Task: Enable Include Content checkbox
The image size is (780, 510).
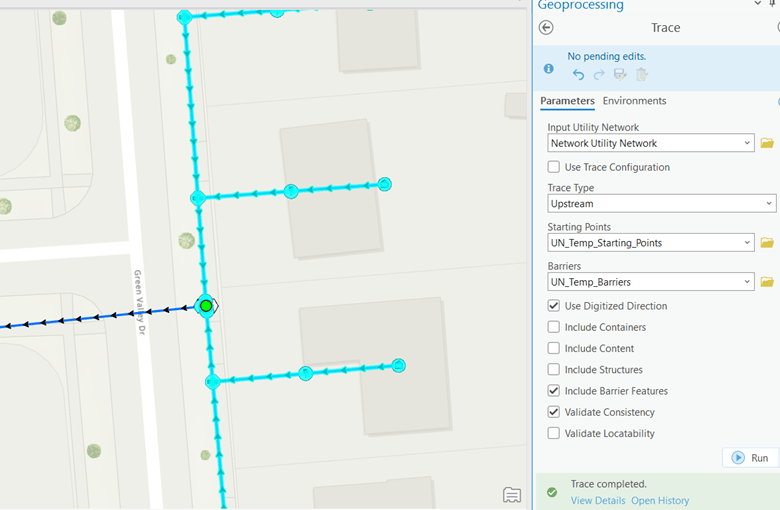Action: pos(554,348)
